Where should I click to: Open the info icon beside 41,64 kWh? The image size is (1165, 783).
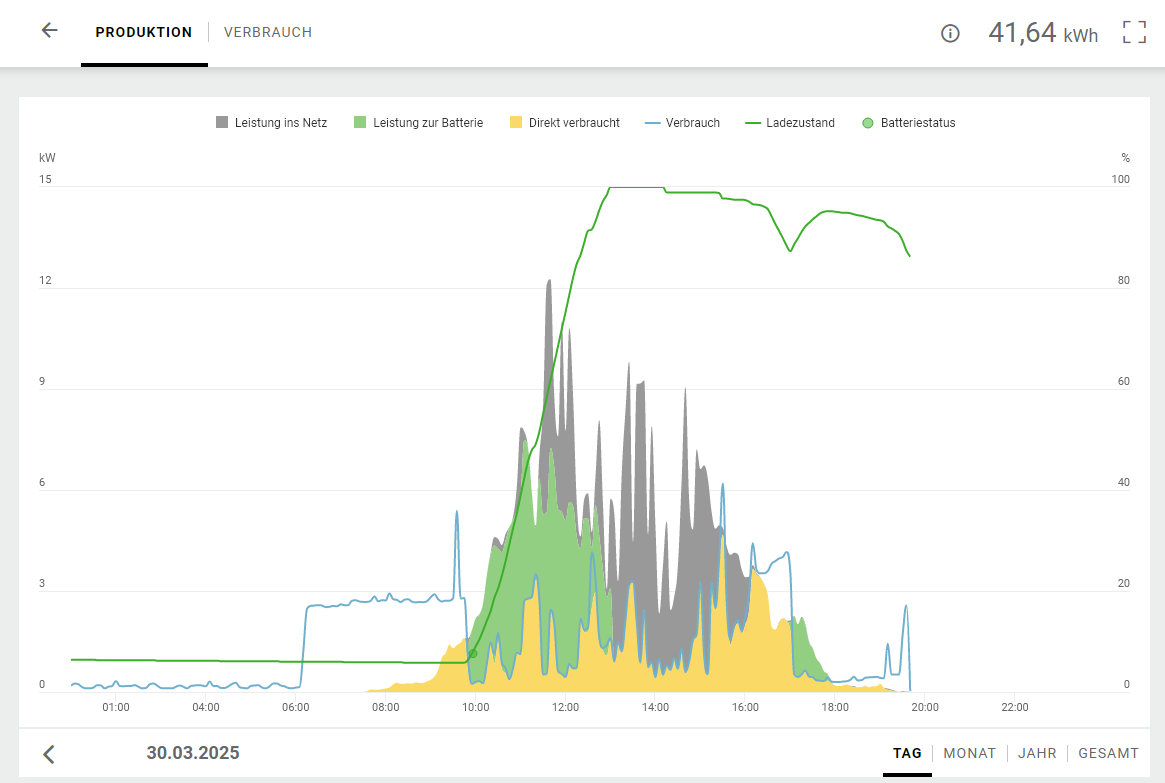[950, 33]
